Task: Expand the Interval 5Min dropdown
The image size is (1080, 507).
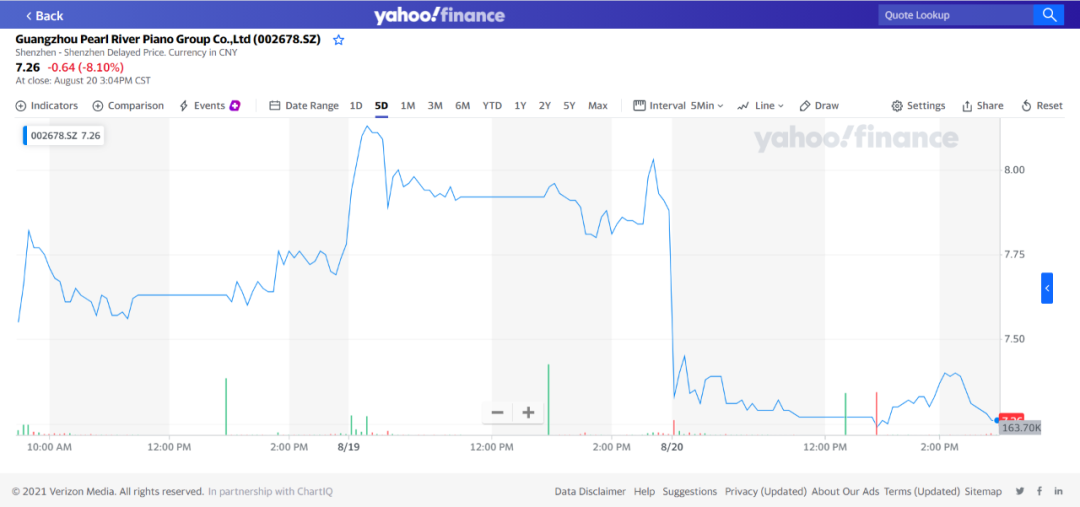Action: [x=679, y=106]
